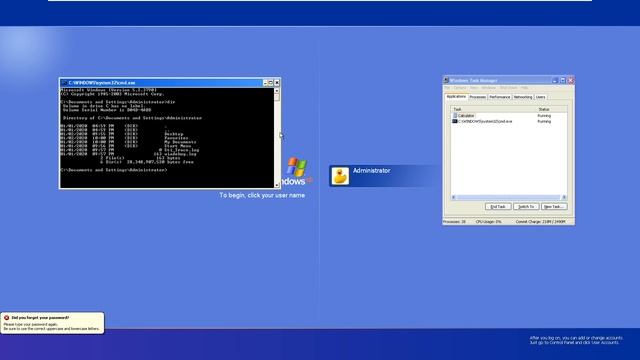Click the Commit Charge status bar entry
Image resolution: width=640 pixels, height=360 pixels.
coord(540,222)
